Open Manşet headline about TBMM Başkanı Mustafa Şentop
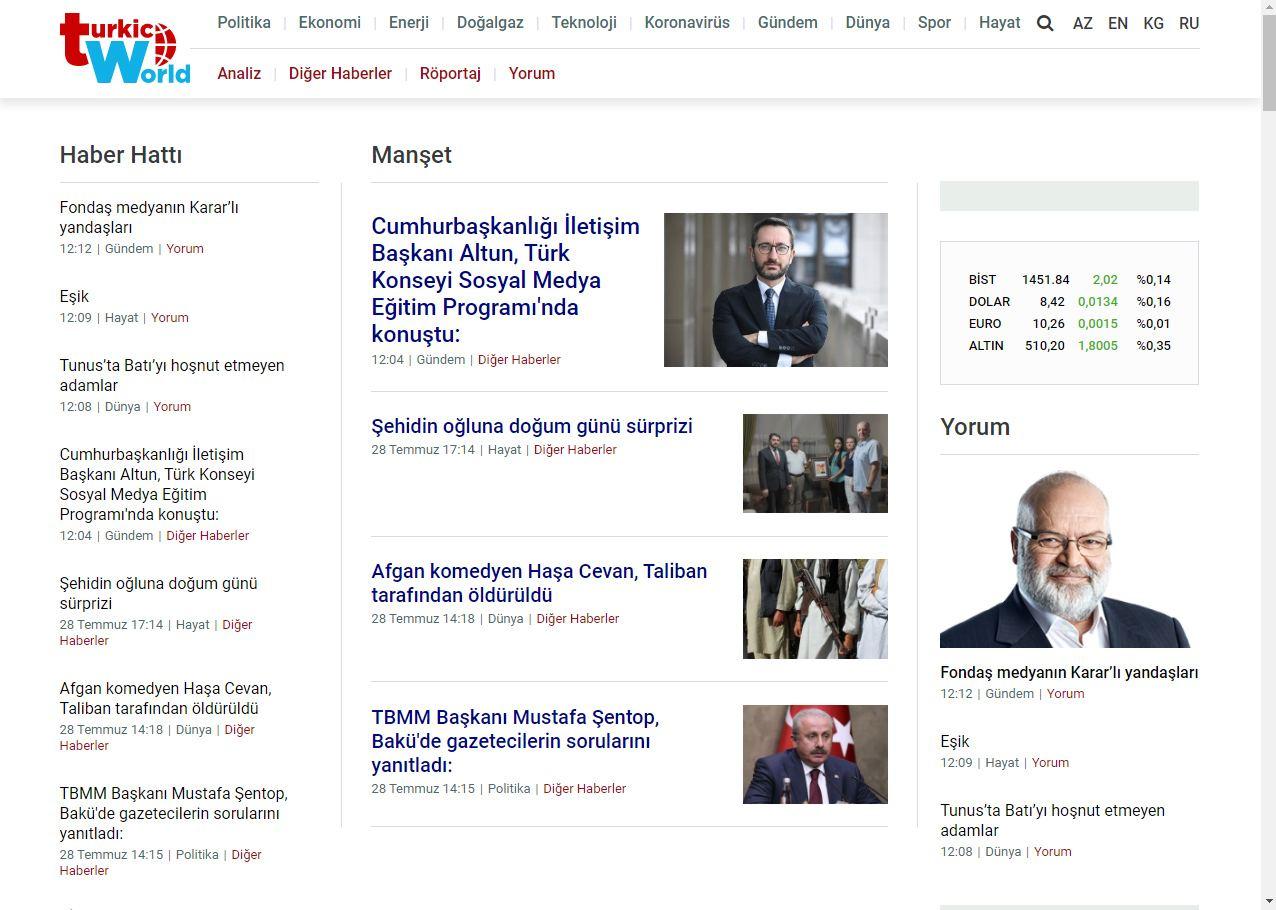Viewport: 1276px width, 910px height. tap(515, 741)
